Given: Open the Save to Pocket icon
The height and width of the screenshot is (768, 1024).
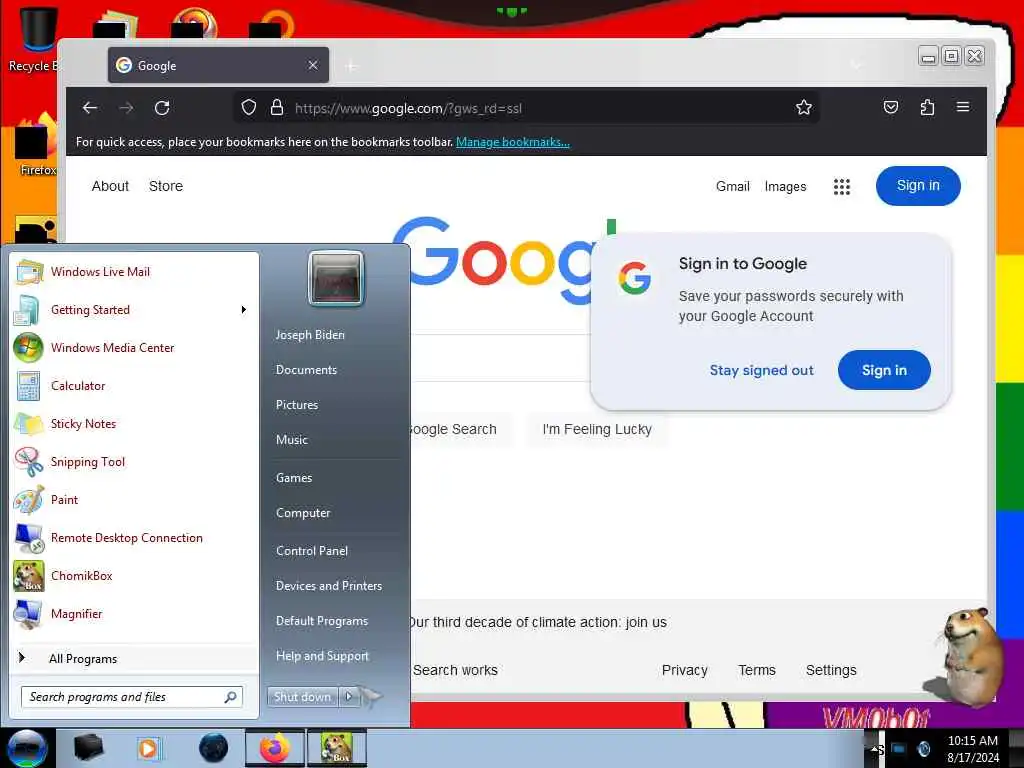Looking at the screenshot, I should [891, 107].
